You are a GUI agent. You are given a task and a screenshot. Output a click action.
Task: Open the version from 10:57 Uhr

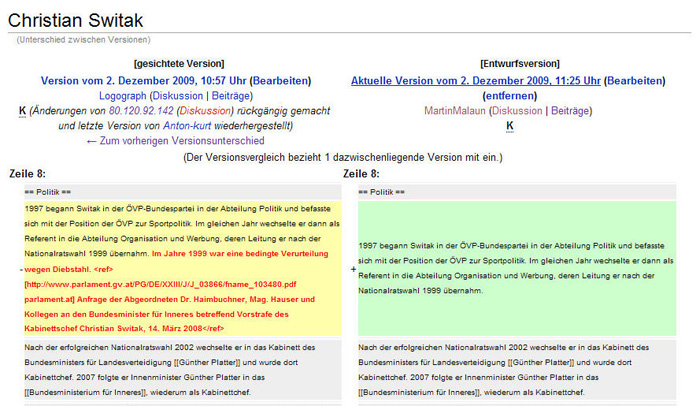point(143,80)
